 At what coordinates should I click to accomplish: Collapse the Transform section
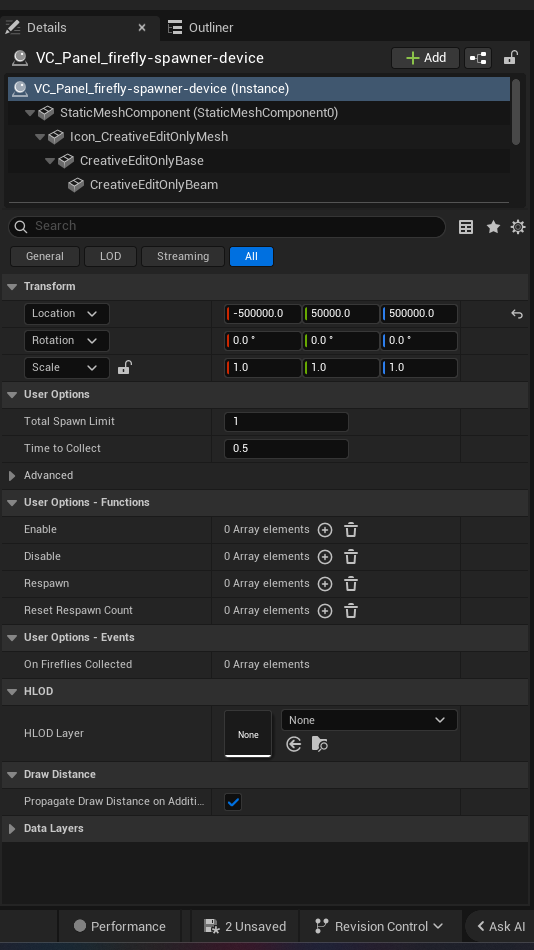click(12, 287)
